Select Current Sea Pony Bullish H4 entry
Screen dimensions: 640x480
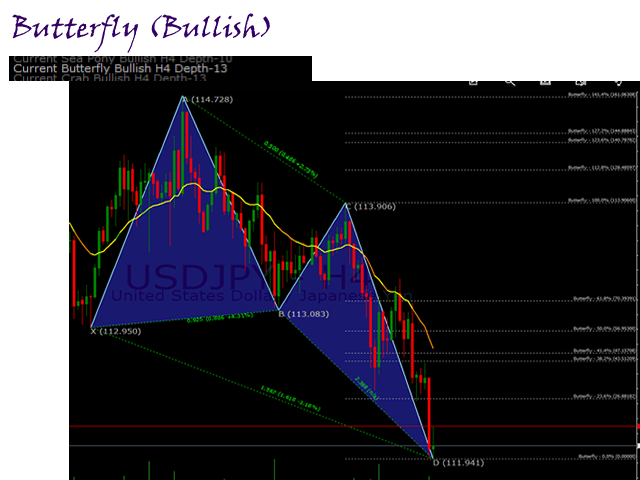point(119,58)
